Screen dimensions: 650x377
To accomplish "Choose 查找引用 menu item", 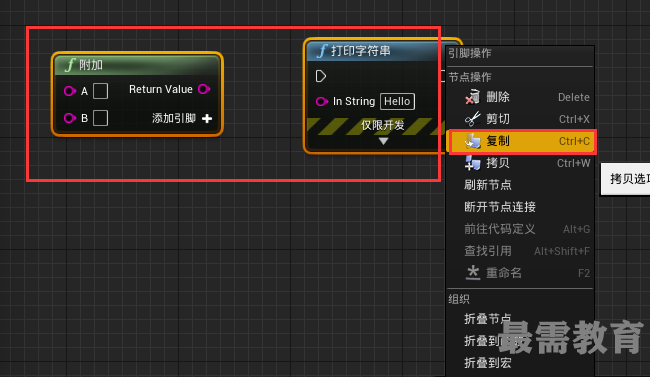I will [x=520, y=251].
